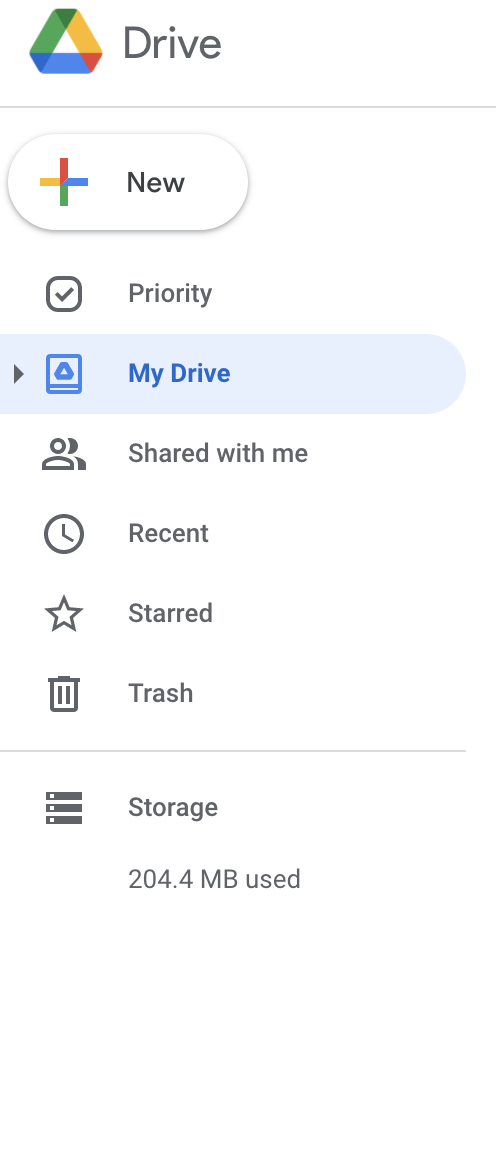Select My Drive text label
Image resolution: width=496 pixels, height=1164 pixels.
pos(179,373)
